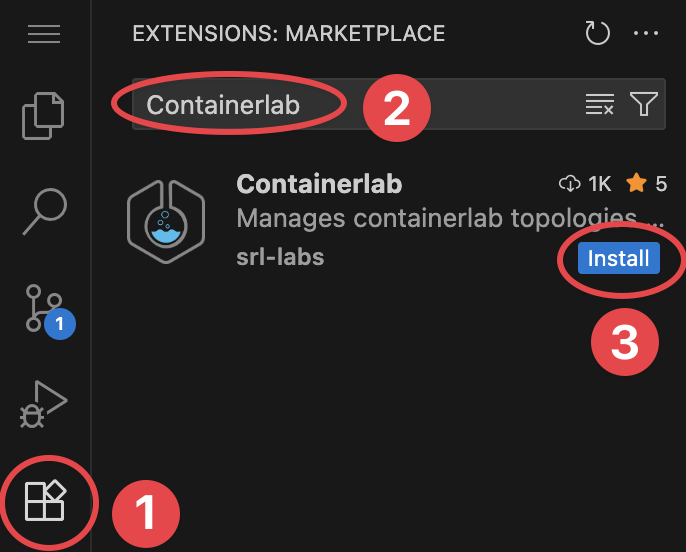Open the hamburger application menu
686x552 pixels.
click(x=44, y=34)
